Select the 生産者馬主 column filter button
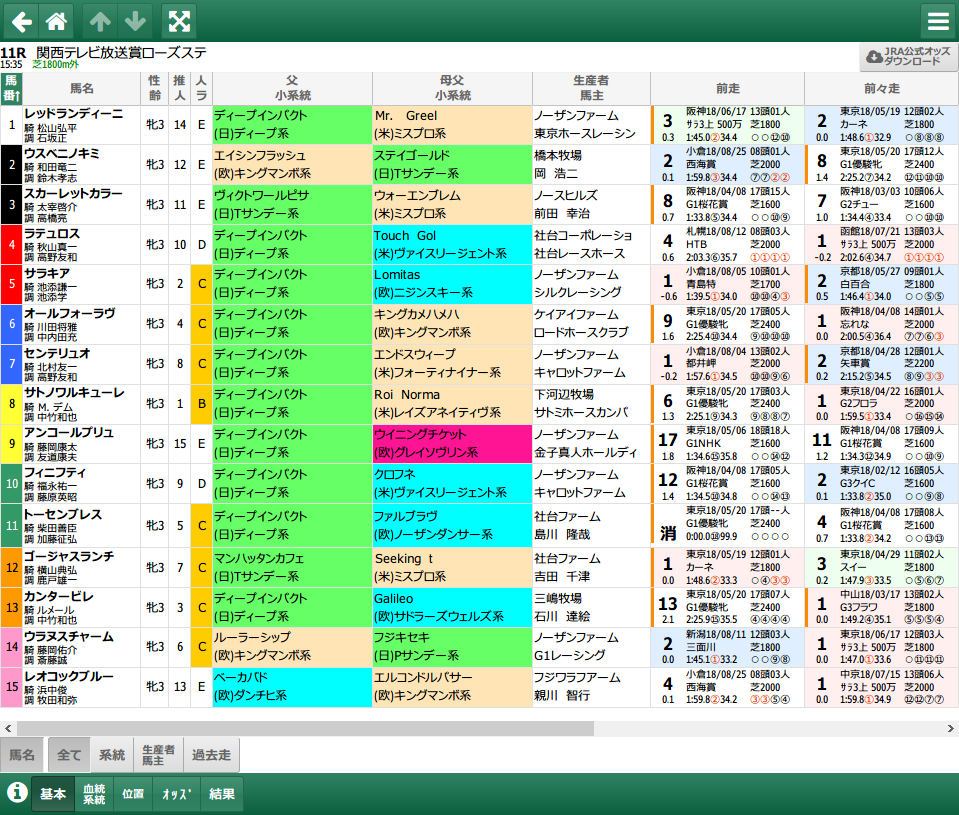 (x=158, y=755)
